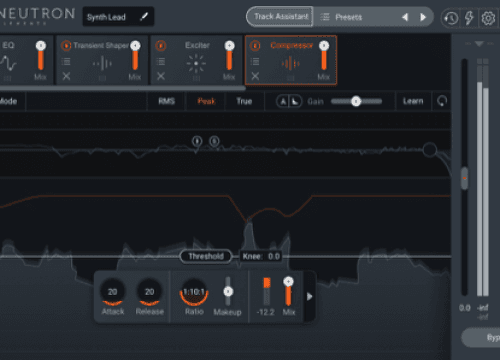Viewport: 500px width, 360px height.
Task: Click the circular node on spectrum line
Action: click(430, 149)
